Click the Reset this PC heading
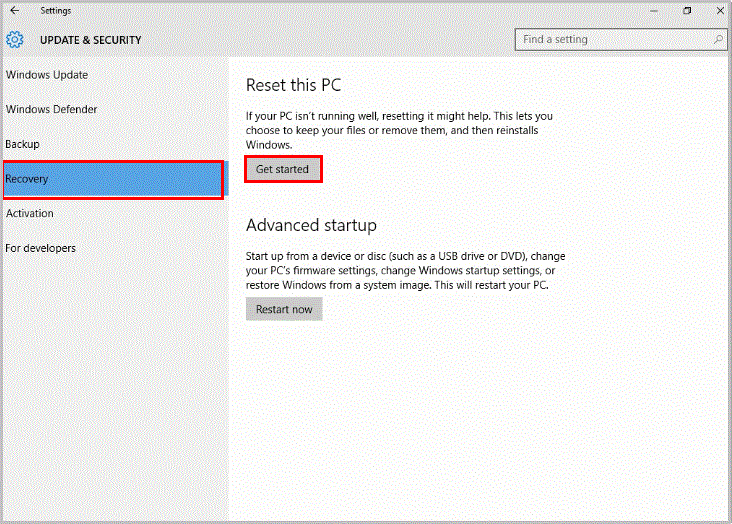Viewport: 732px width, 524px height. (293, 85)
